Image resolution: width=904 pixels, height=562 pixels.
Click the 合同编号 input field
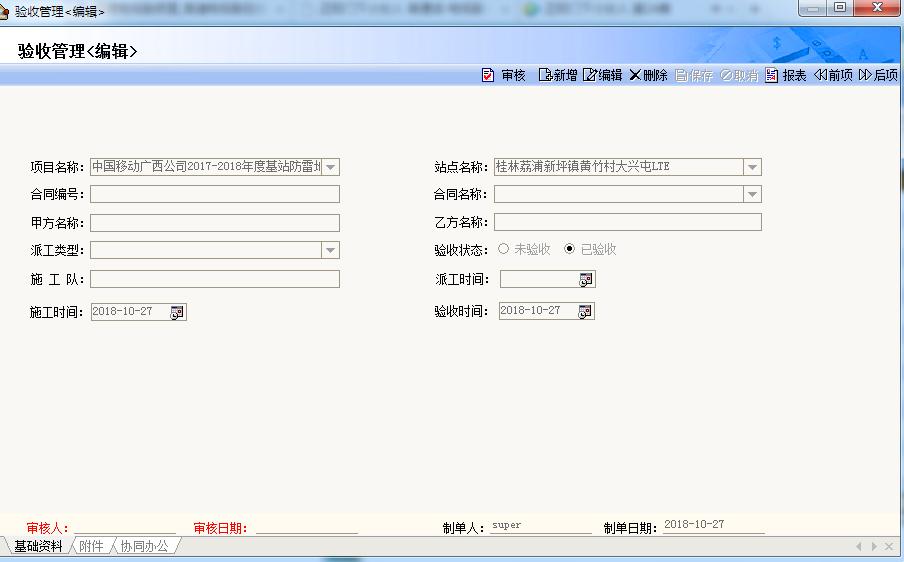pyautogui.click(x=215, y=194)
